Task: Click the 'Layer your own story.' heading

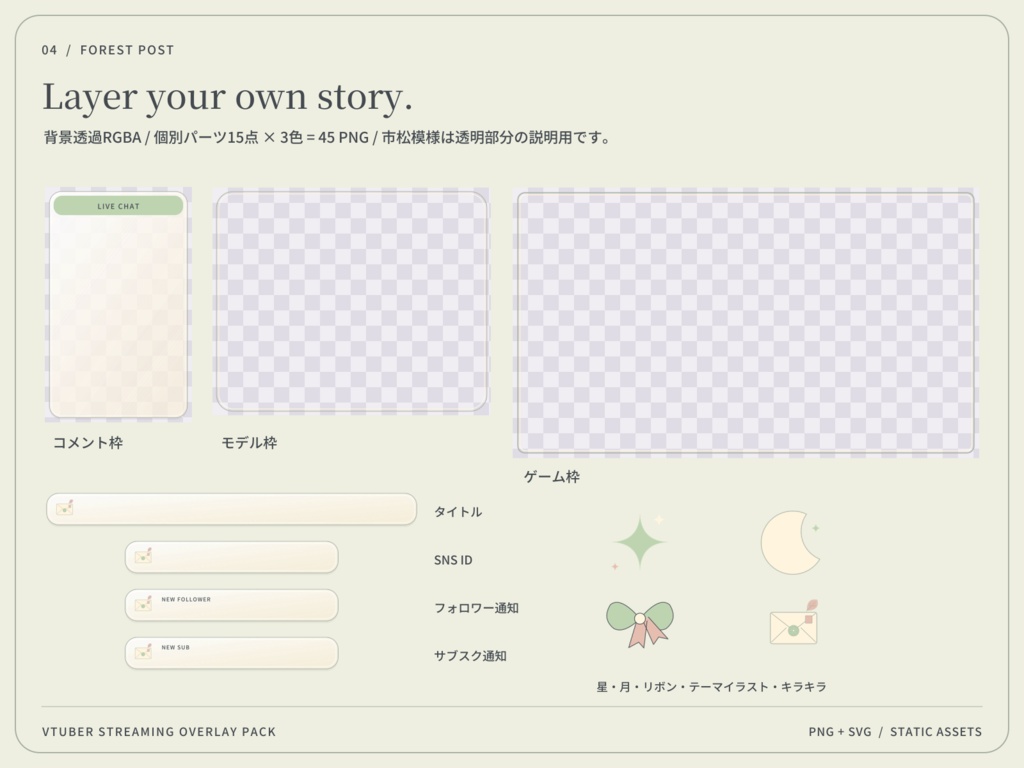Action: coord(227,97)
